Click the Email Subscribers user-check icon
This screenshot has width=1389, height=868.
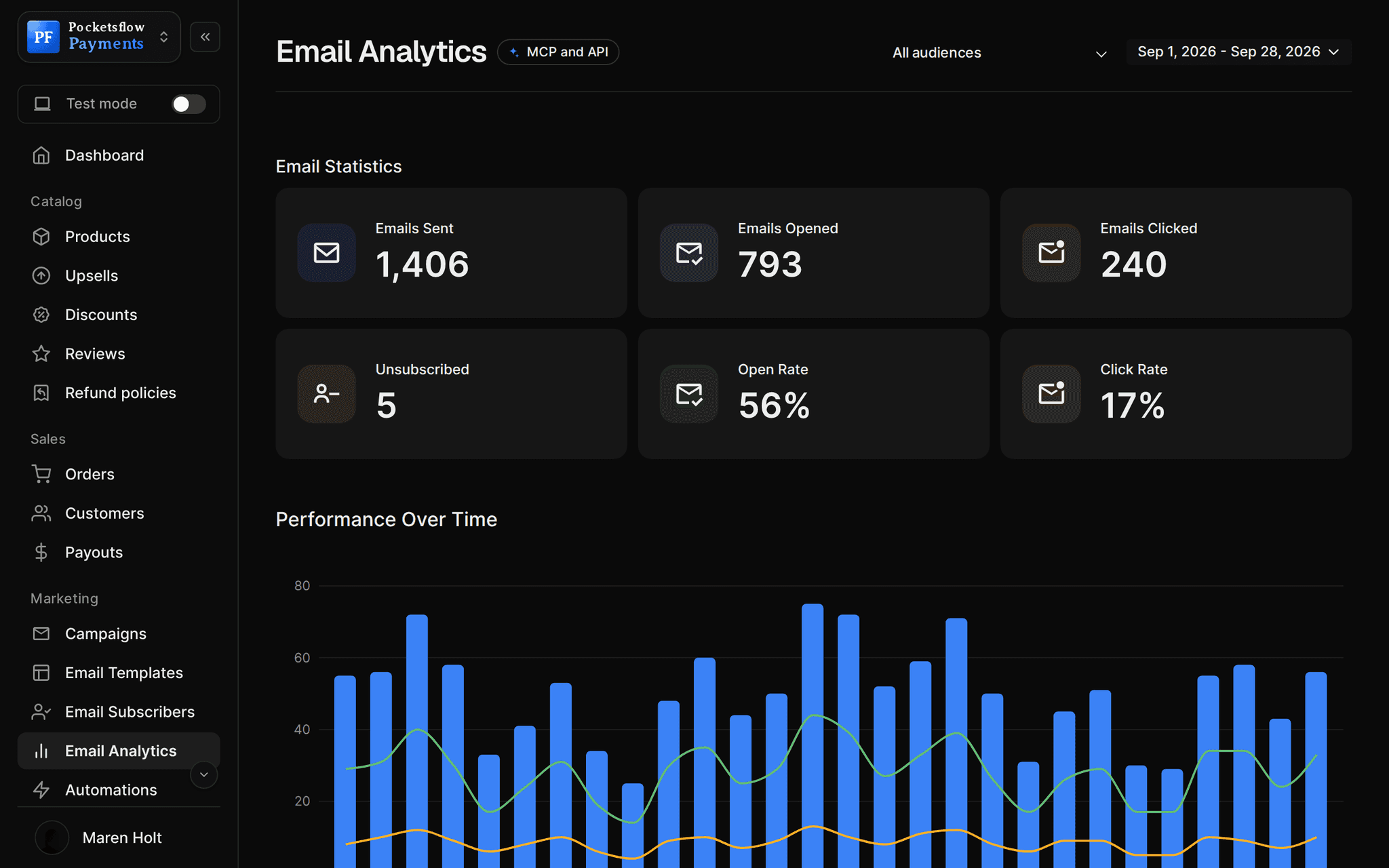point(41,712)
